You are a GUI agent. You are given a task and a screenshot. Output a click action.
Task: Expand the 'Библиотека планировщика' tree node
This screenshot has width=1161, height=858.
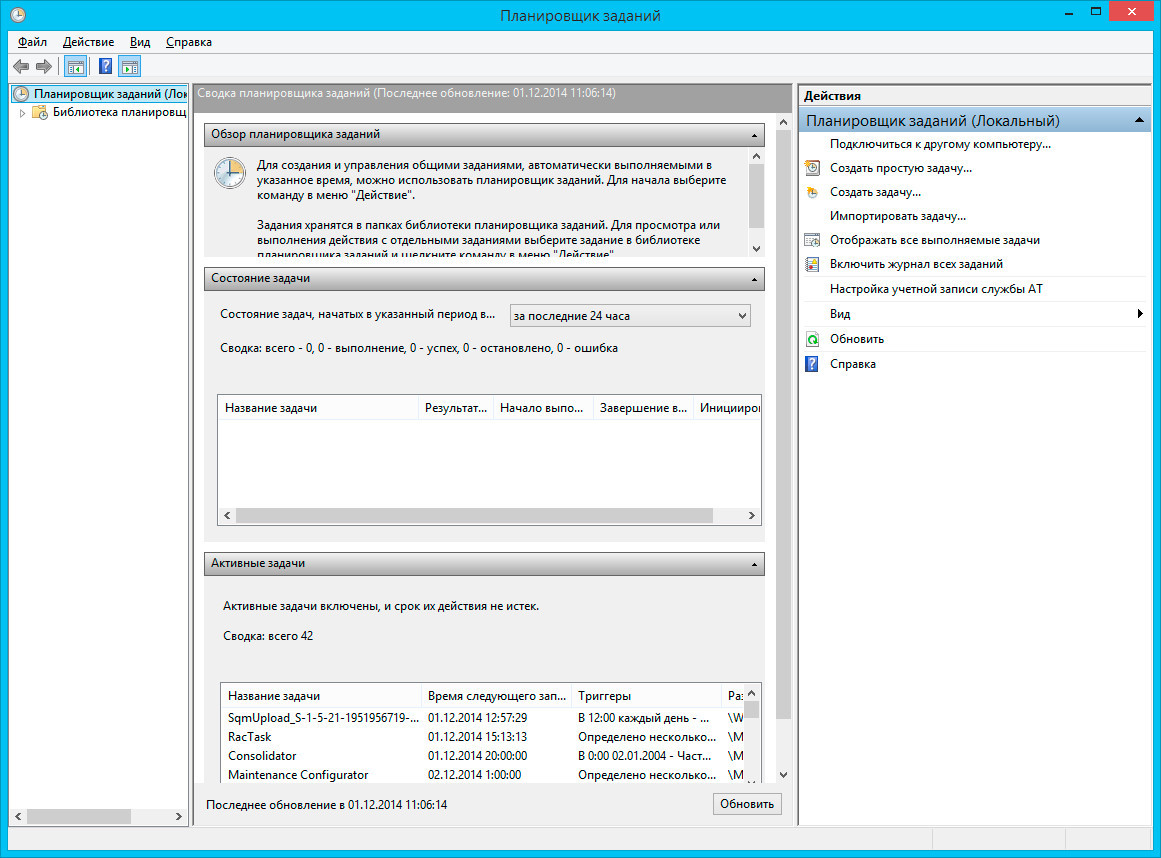pyautogui.click(x=22, y=113)
